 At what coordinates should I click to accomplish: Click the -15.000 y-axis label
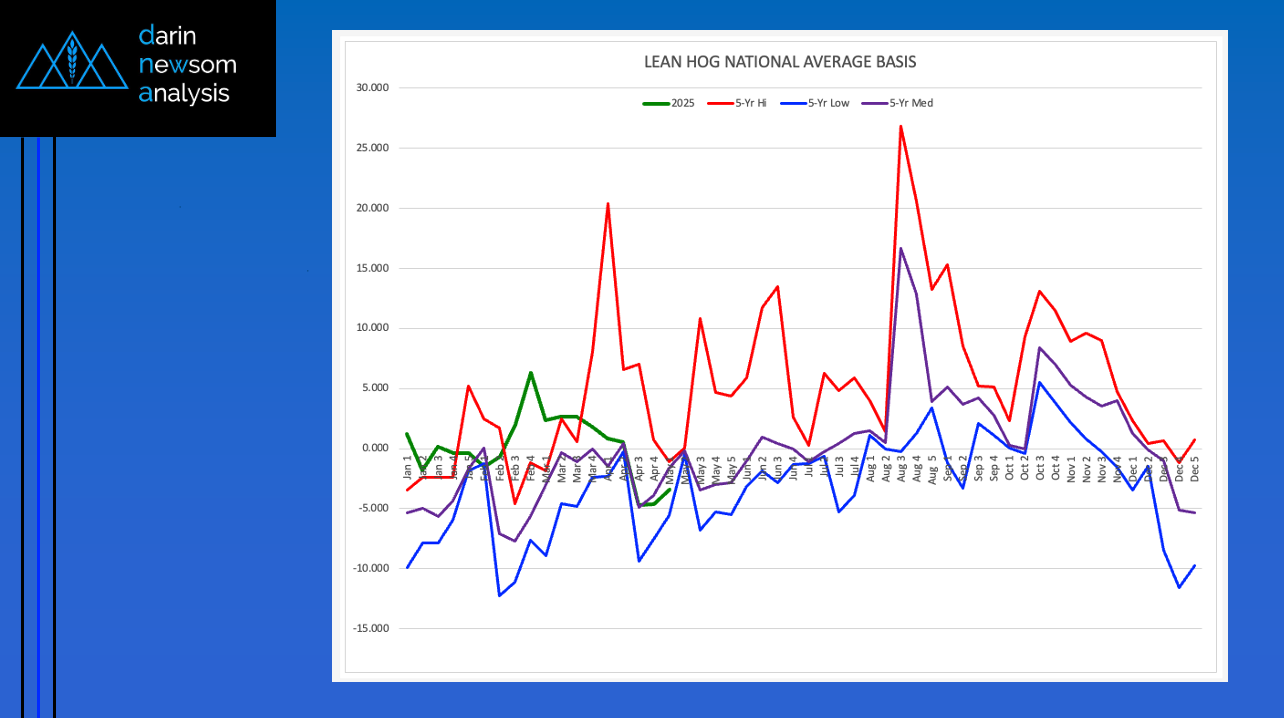tap(372, 628)
